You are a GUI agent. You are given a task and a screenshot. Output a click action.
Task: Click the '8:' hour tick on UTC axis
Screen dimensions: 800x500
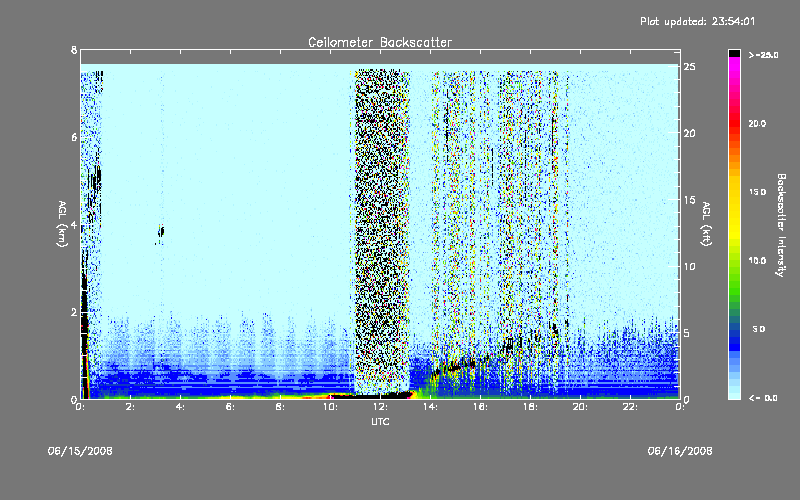[x=280, y=407]
